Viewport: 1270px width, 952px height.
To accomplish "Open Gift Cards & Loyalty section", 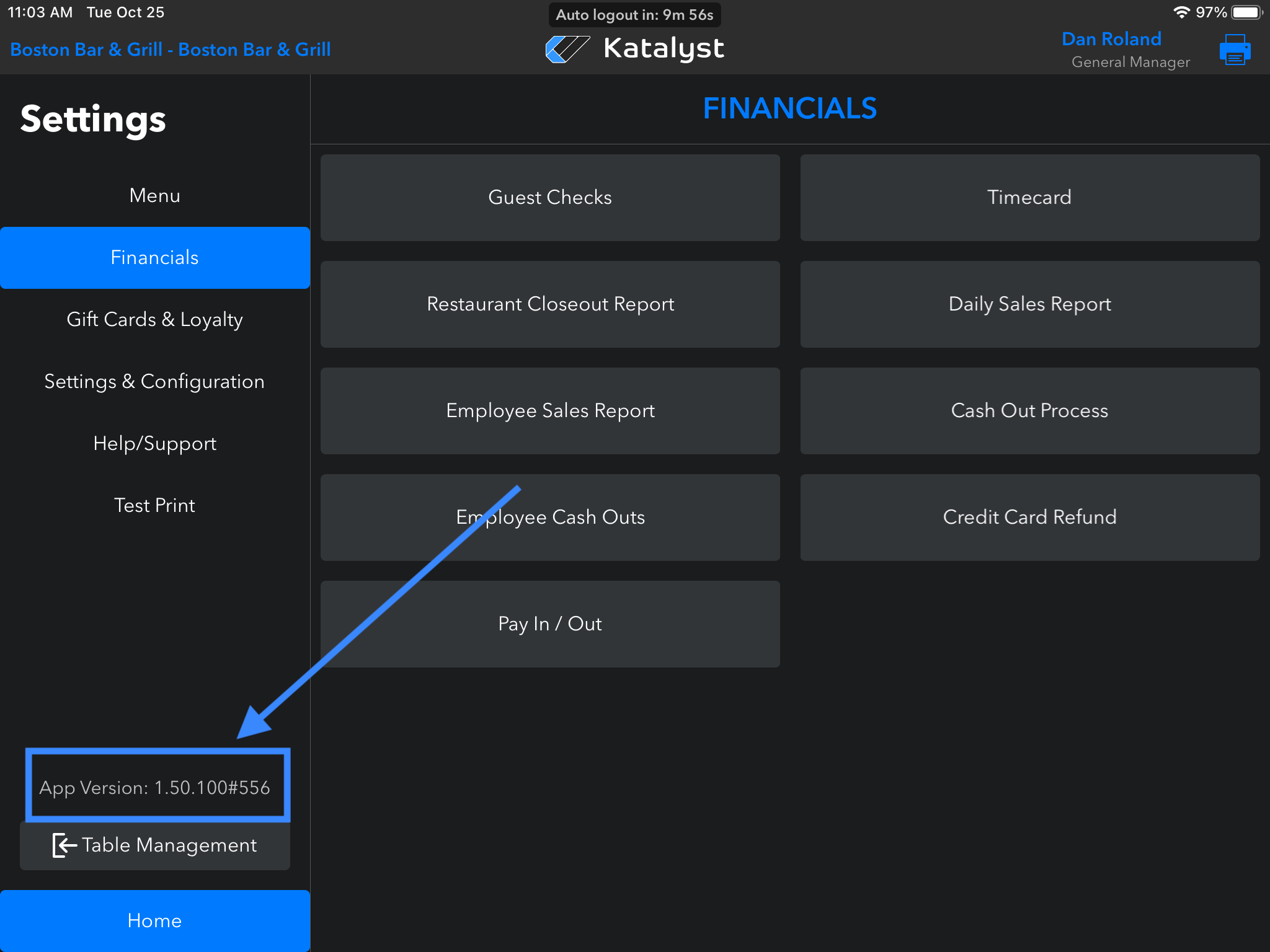I will (154, 320).
